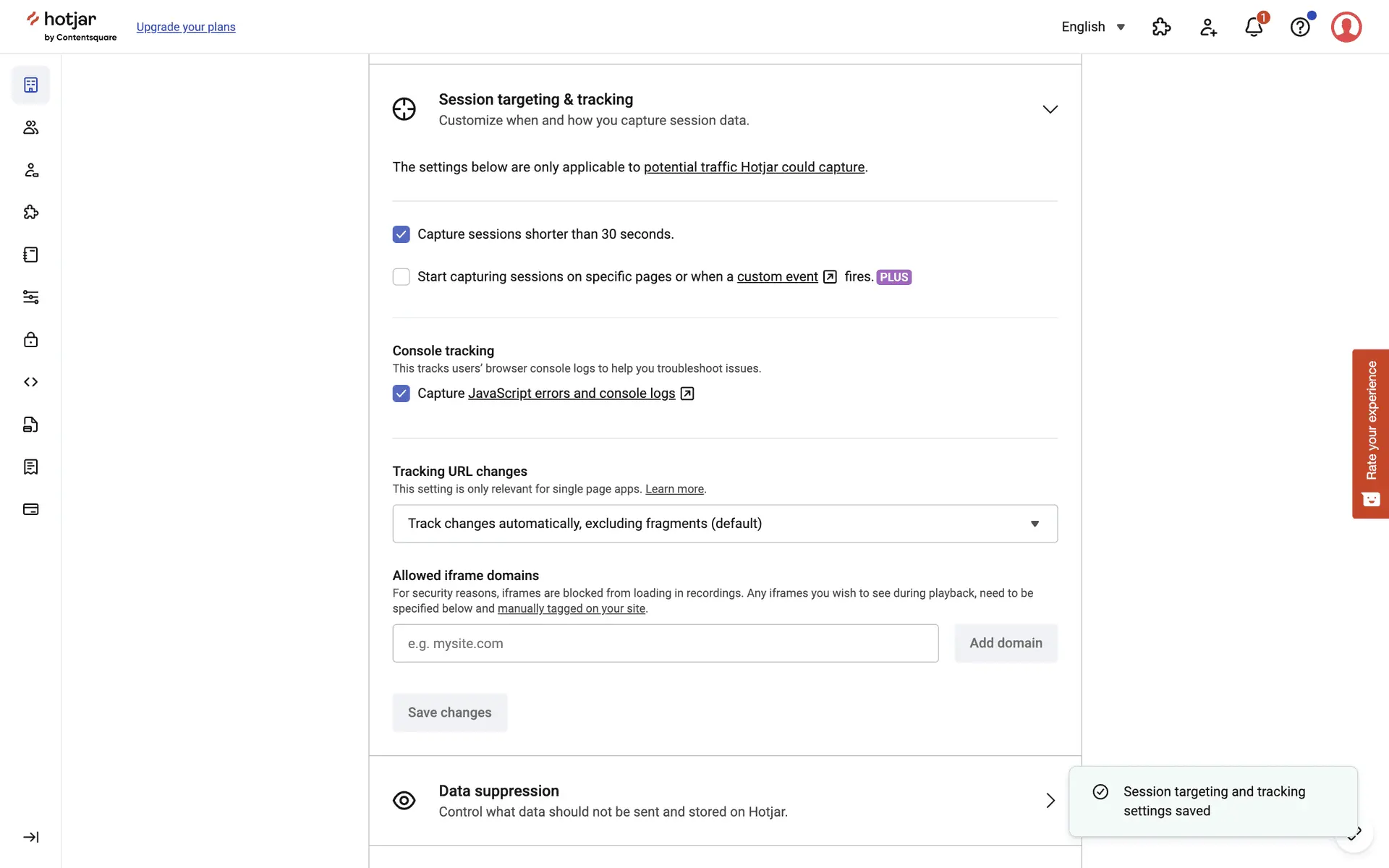Click the Save changes button
Image resolution: width=1389 pixels, height=868 pixels.
coord(449,712)
